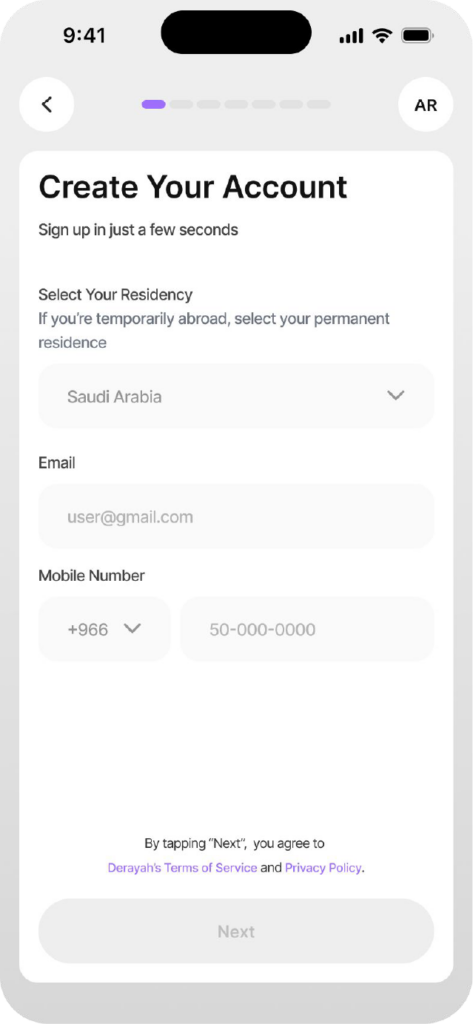The width and height of the screenshot is (473, 1024).
Task: Click the last progress step indicator
Action: (x=319, y=104)
